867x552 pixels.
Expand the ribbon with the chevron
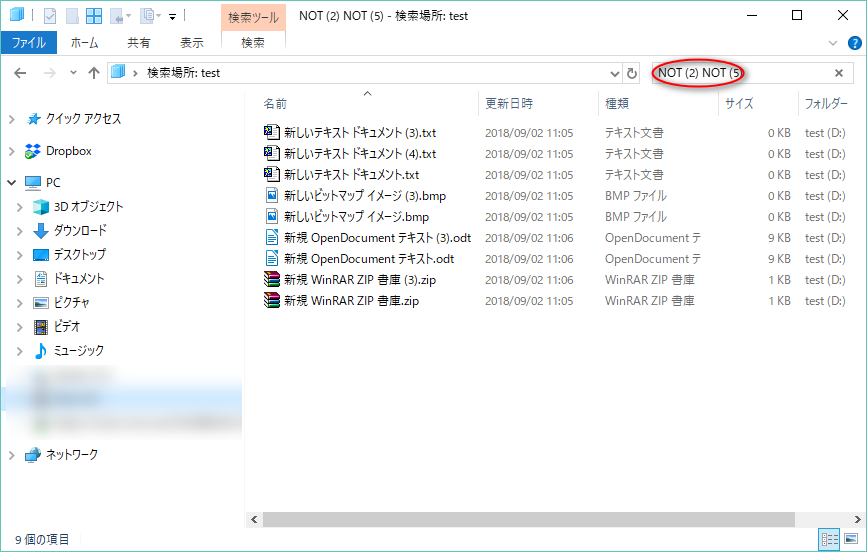tap(834, 43)
